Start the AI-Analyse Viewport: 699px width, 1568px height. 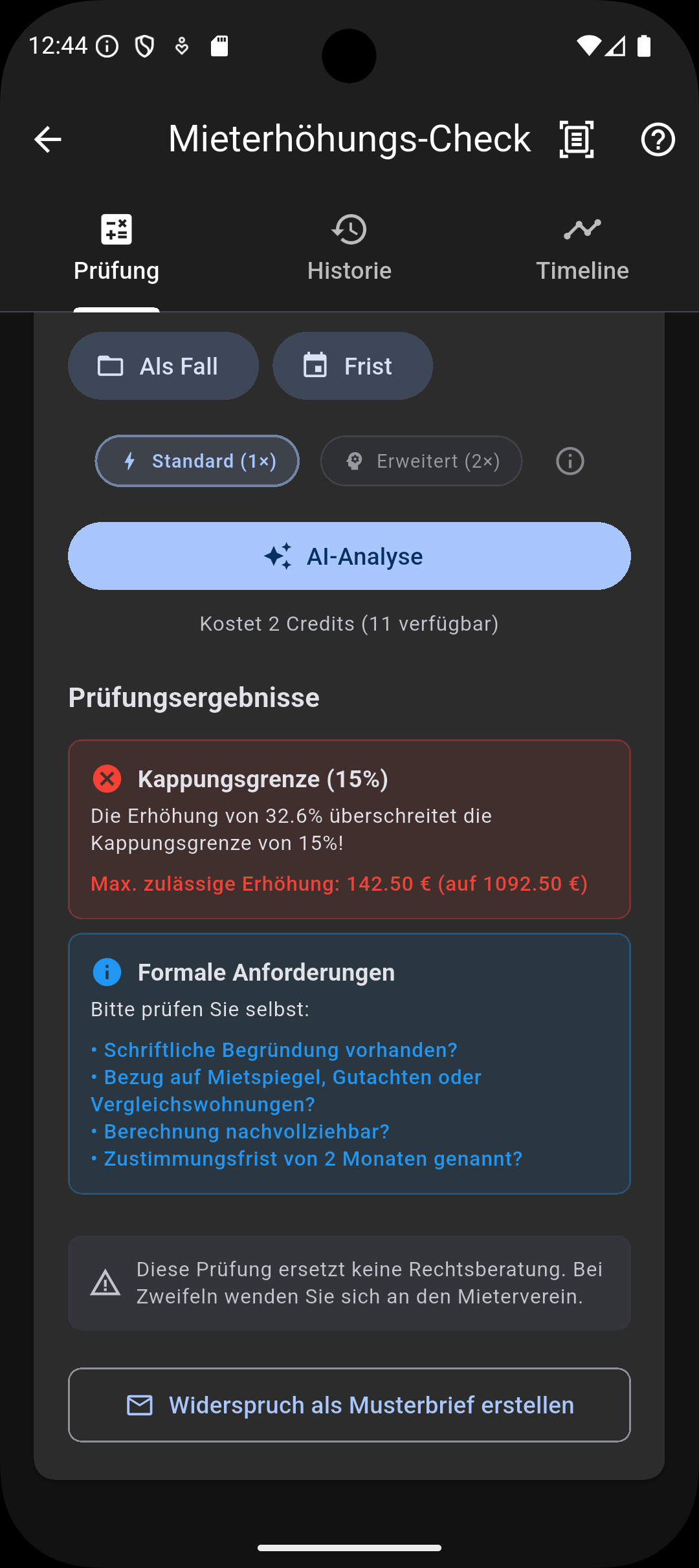pyautogui.click(x=349, y=555)
